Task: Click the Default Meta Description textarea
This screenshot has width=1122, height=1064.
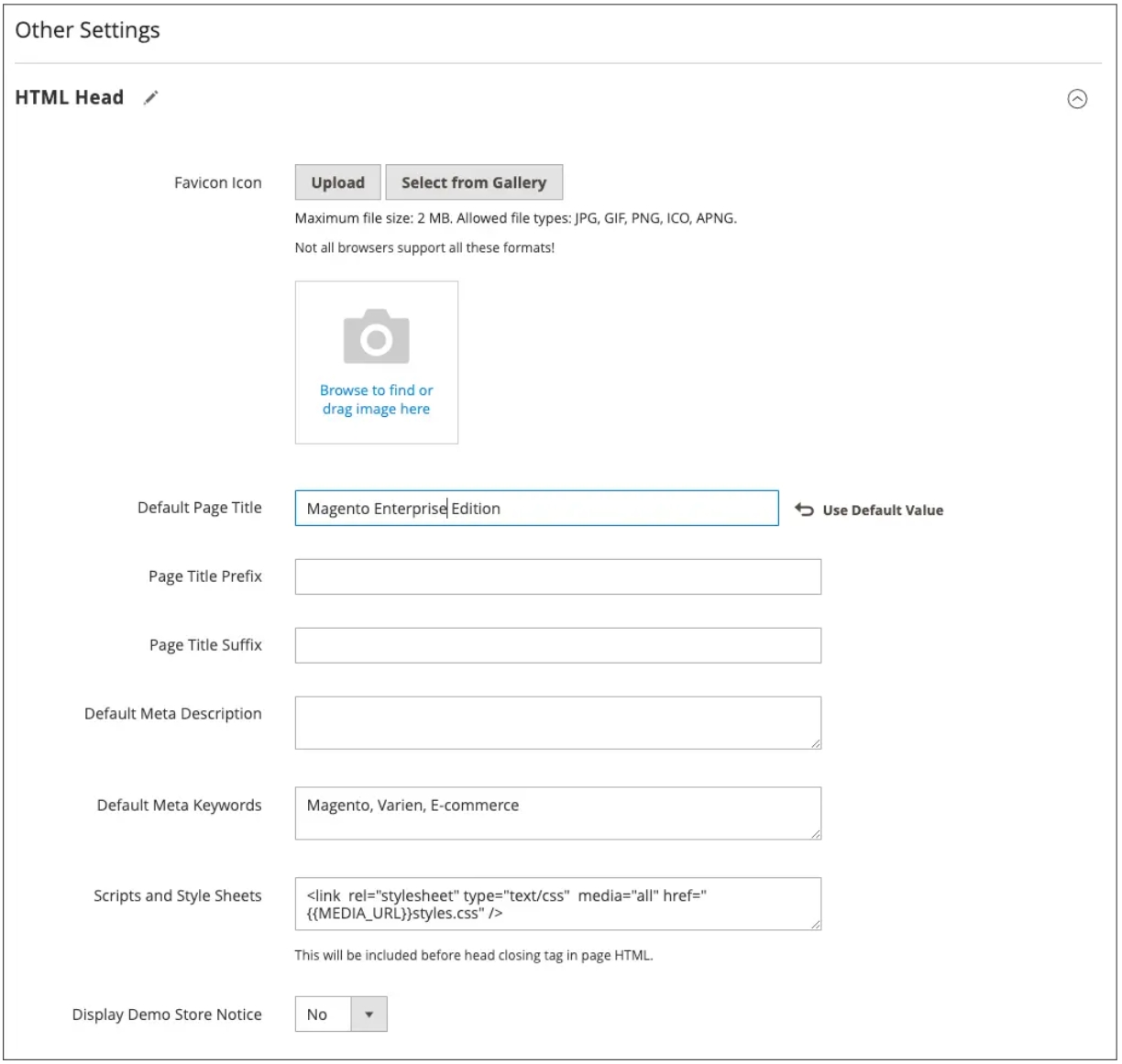Action: pos(557,722)
